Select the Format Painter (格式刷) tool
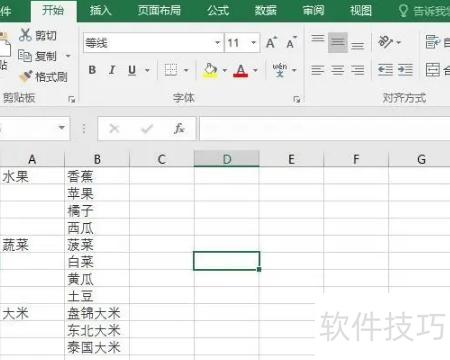450x360 pixels. 43,77
